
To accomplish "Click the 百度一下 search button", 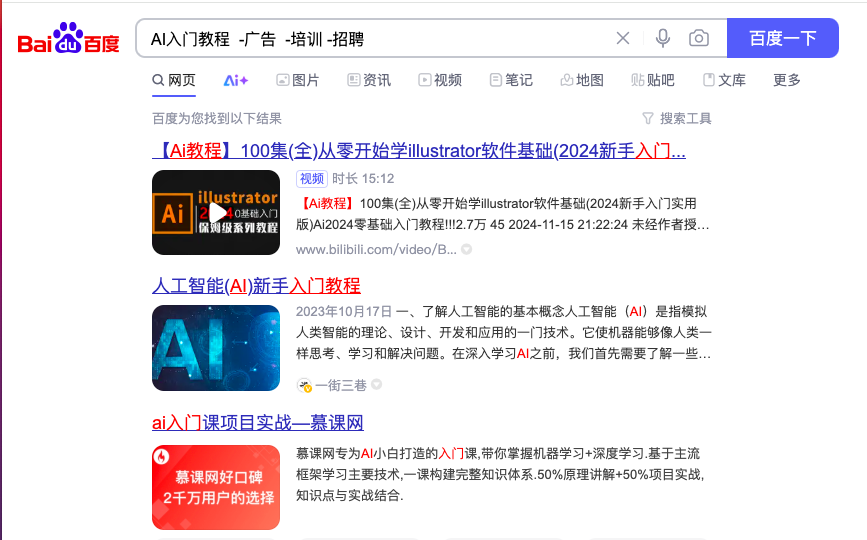I will [x=782, y=38].
